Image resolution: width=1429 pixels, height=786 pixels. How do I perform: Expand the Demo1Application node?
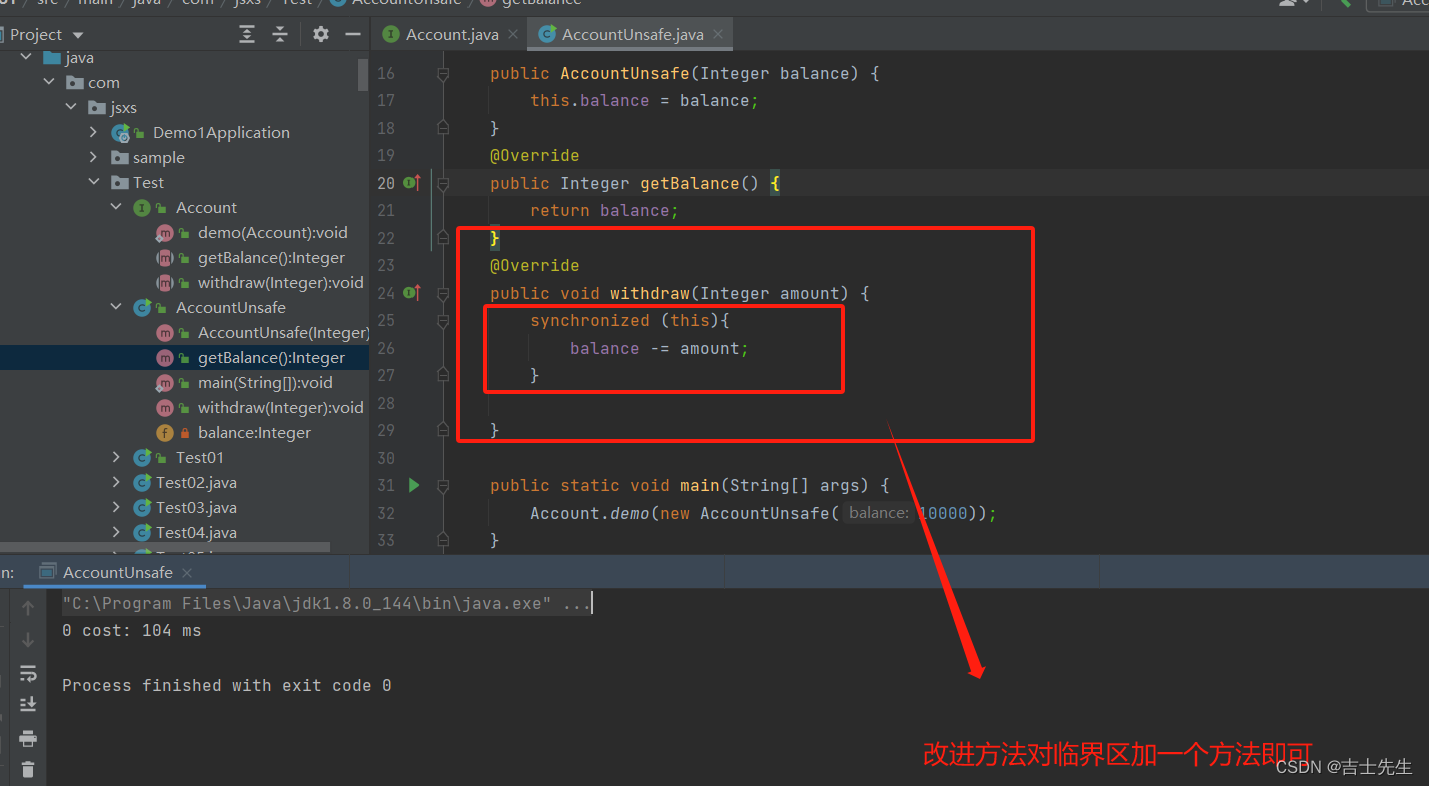coord(94,132)
